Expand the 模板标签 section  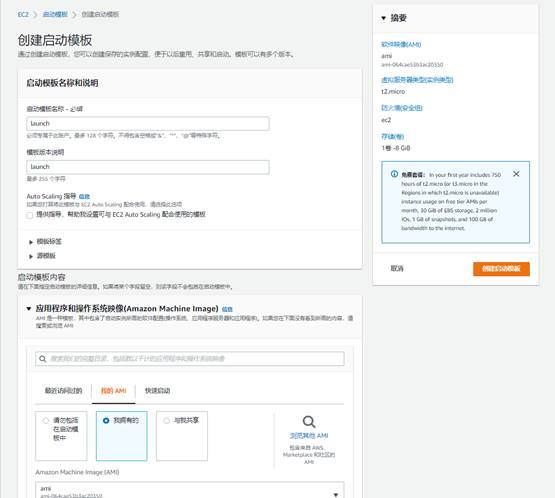pyautogui.click(x=45, y=242)
